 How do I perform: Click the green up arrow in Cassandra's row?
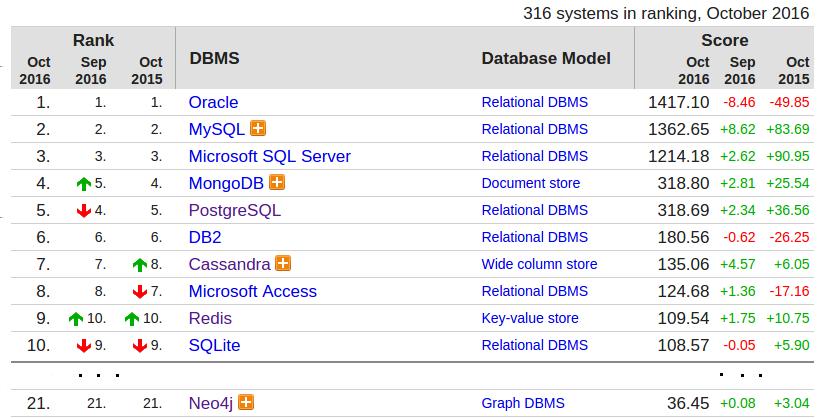[x=139, y=264]
